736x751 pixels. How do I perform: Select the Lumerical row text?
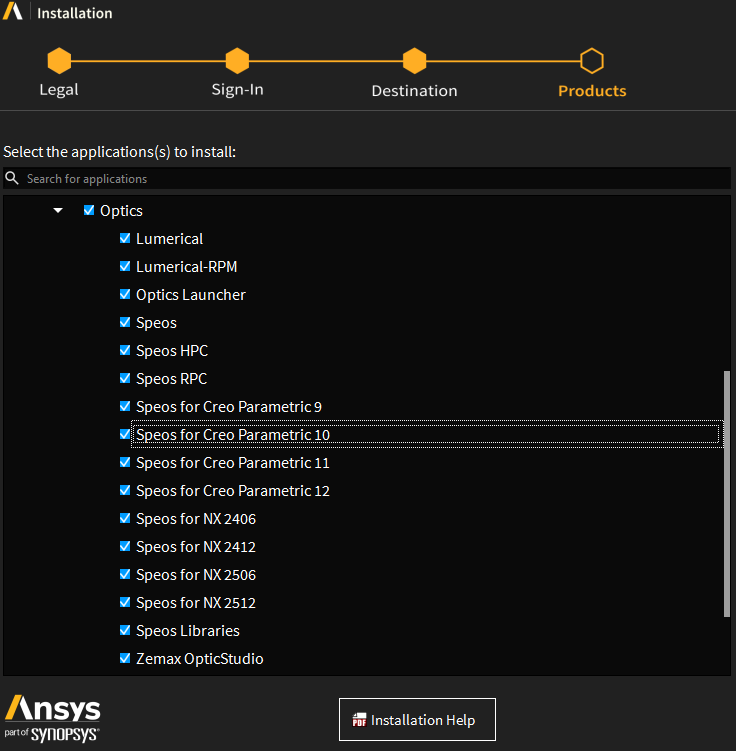coord(170,239)
